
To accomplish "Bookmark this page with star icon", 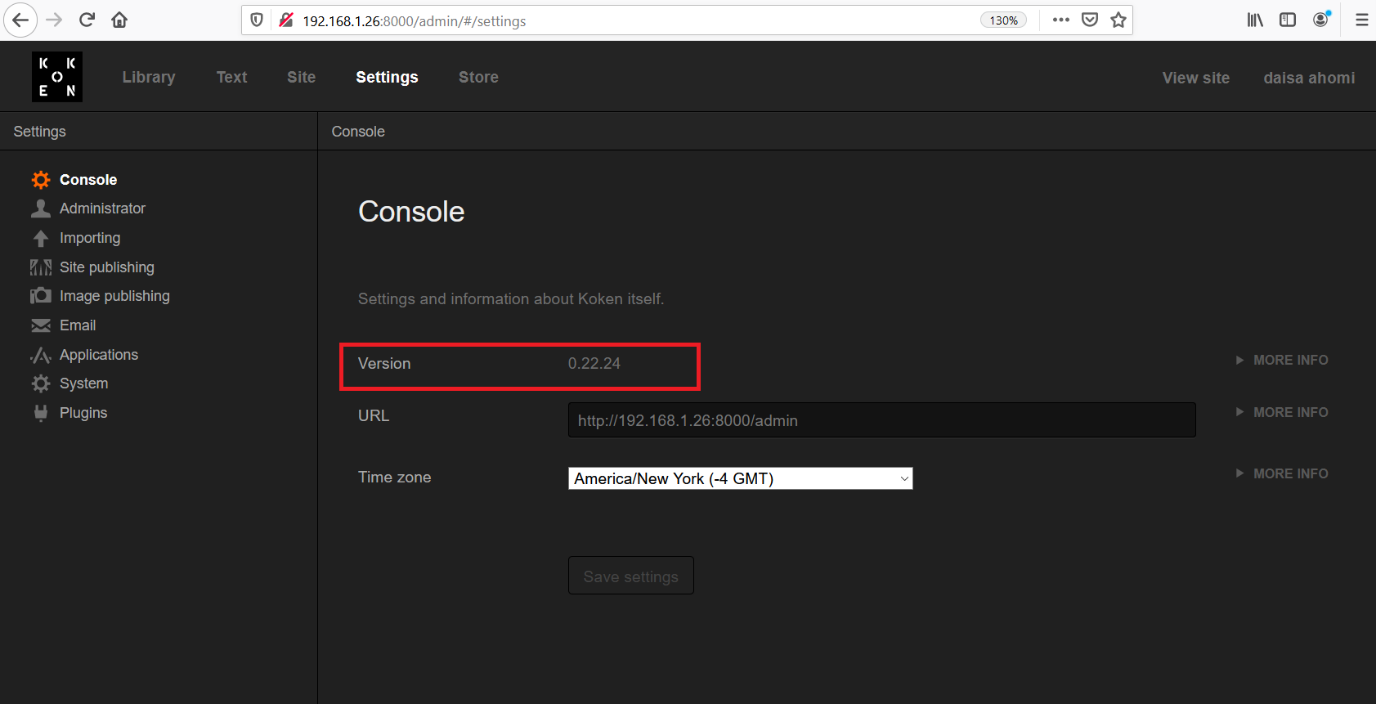I will 1118,20.
